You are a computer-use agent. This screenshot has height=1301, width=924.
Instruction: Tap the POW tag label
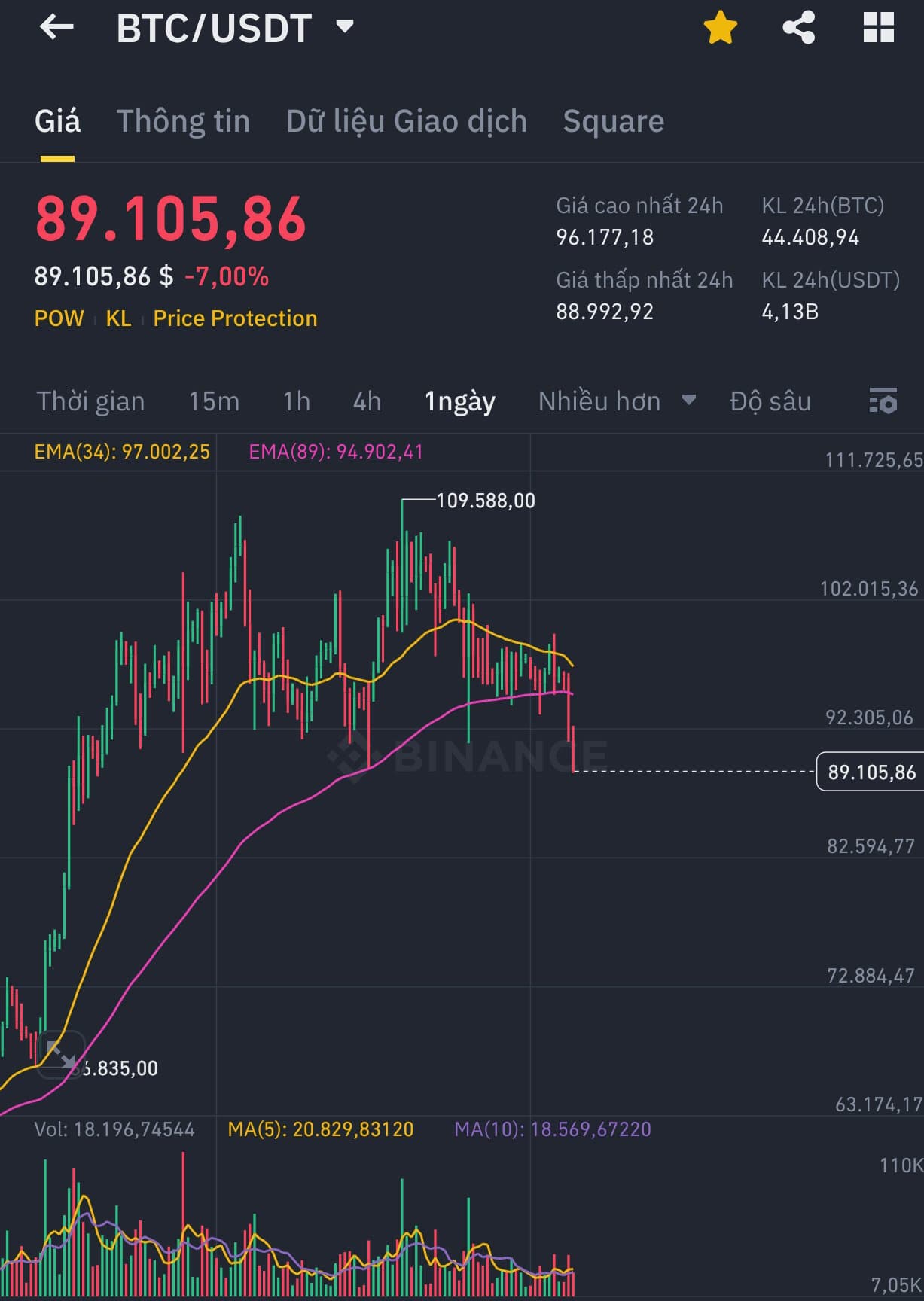click(x=59, y=318)
